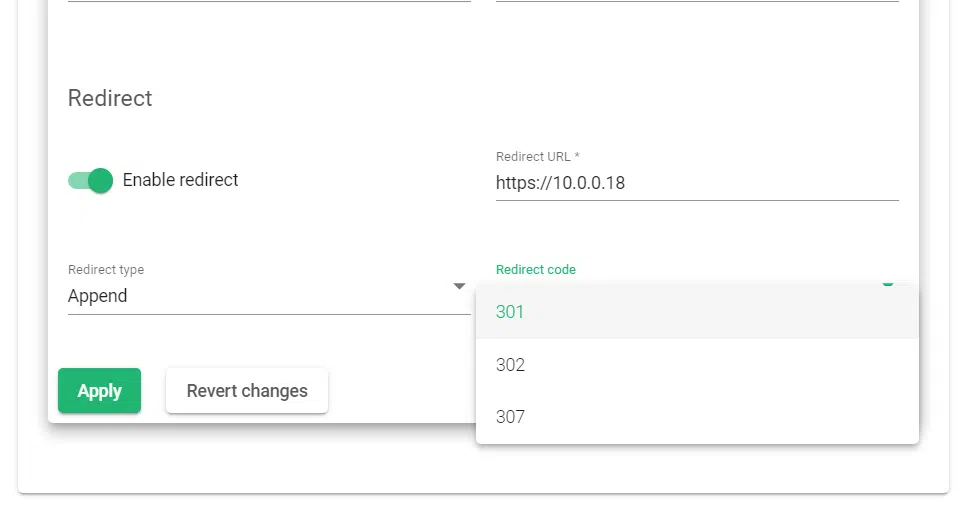This screenshot has height=512, width=968.
Task: Click the right field underline above Redirect heading
Action: (x=697, y=2)
